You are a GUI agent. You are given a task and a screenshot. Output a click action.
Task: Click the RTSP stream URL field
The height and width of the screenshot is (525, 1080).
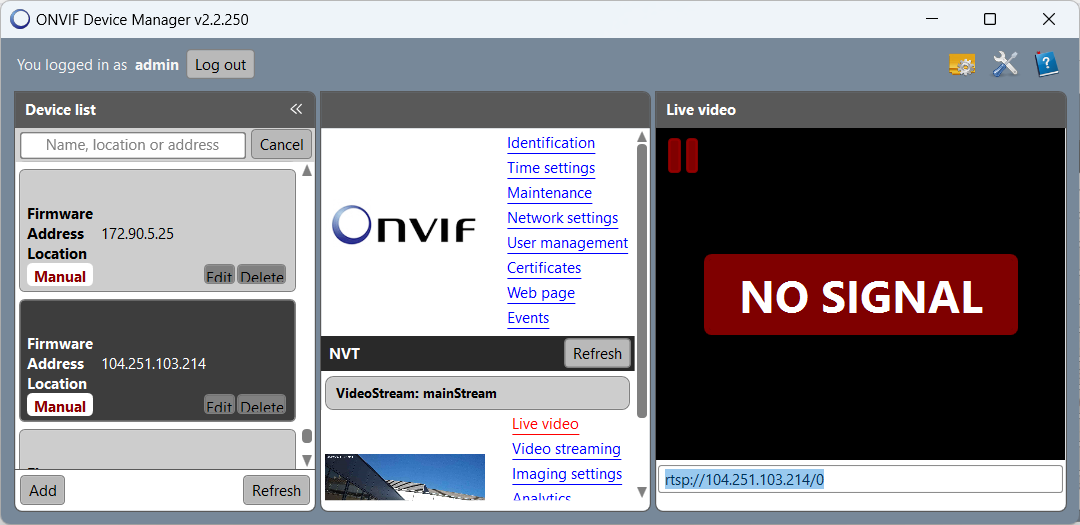click(x=859, y=479)
